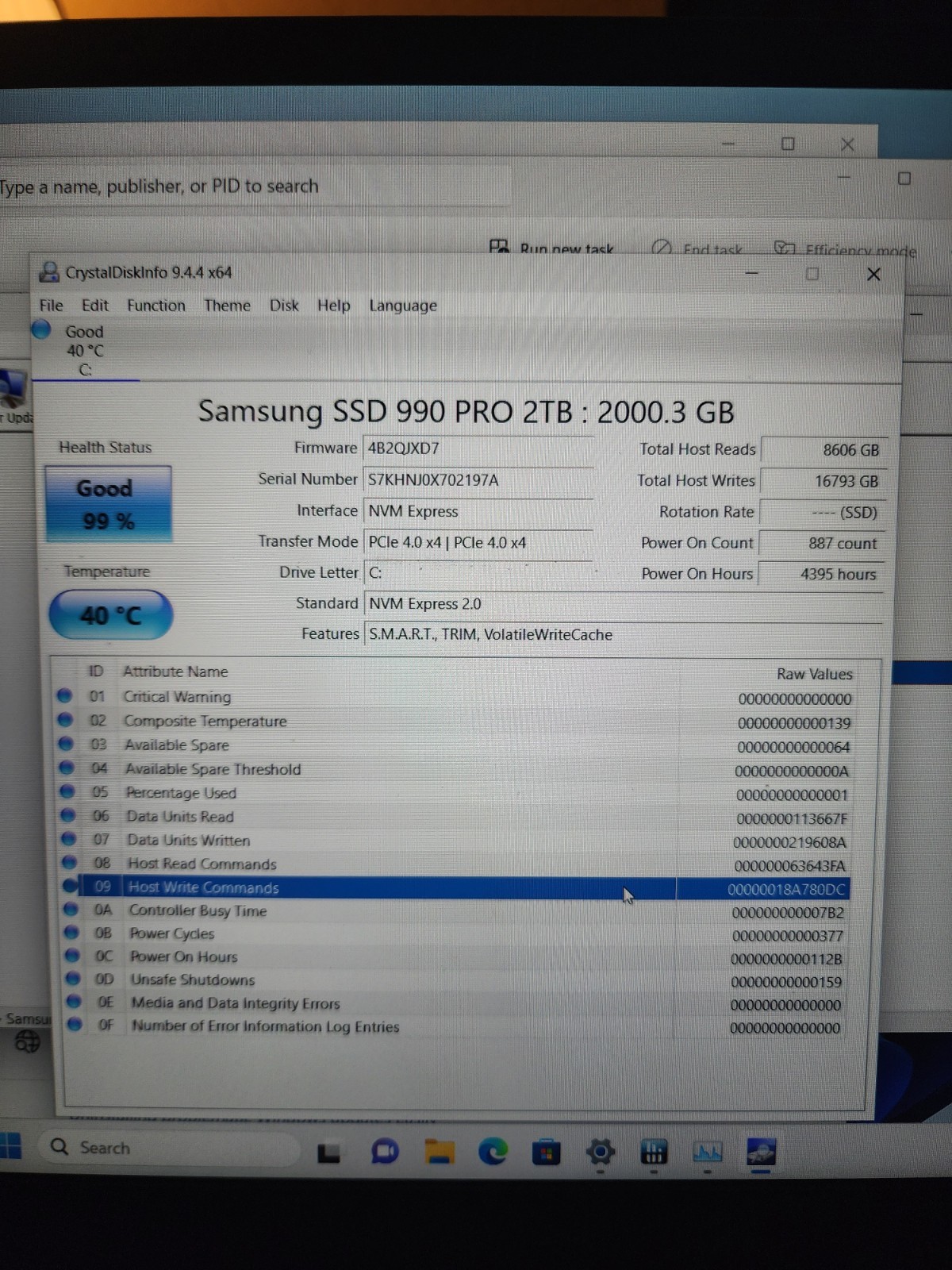Open the Edit menu

click(94, 306)
